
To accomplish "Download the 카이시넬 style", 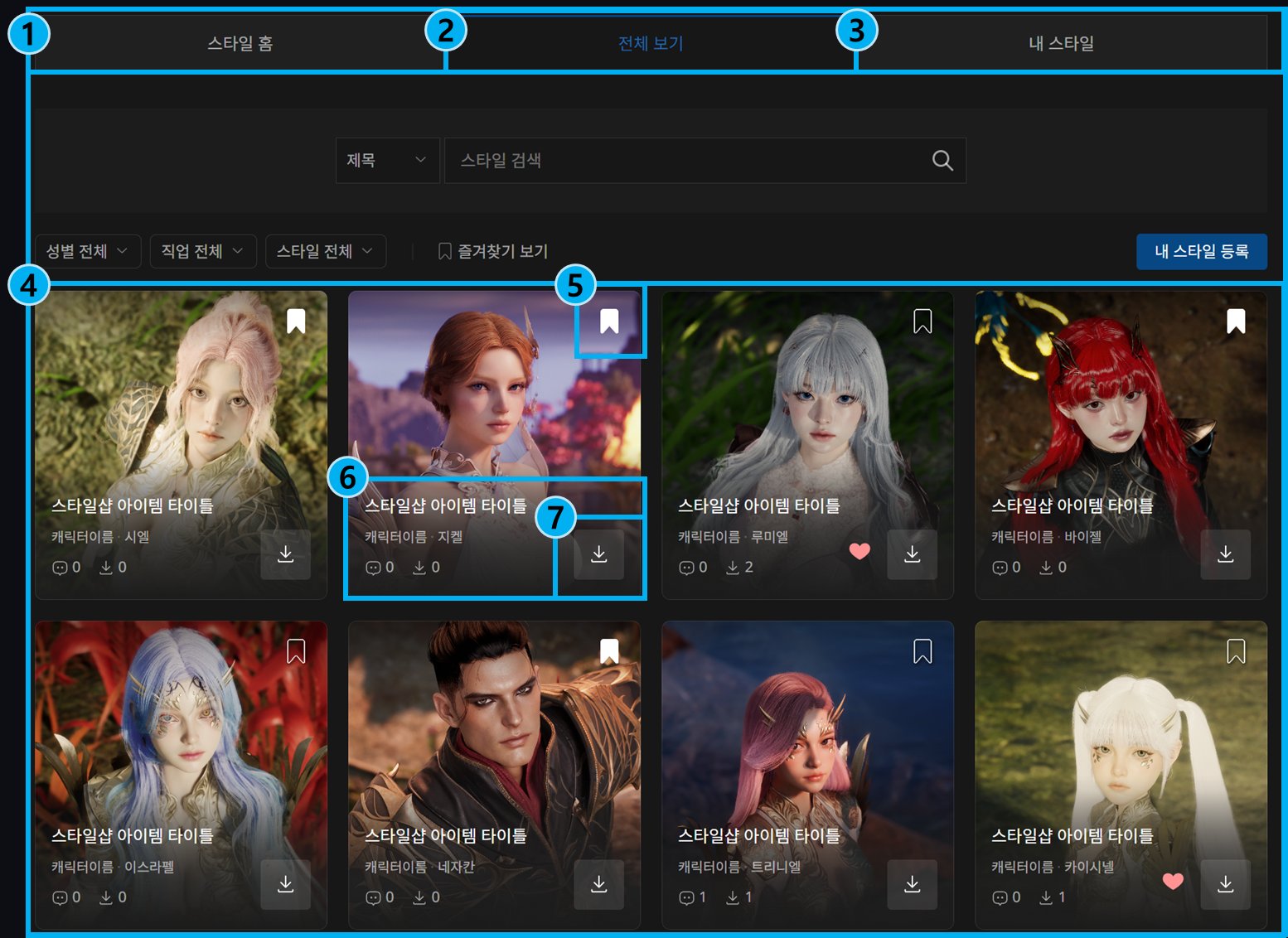I will (x=1226, y=884).
